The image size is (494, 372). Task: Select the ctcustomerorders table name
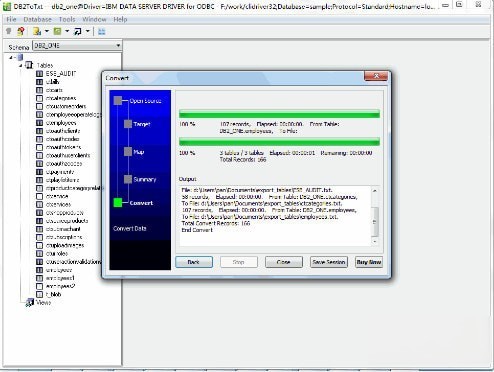(x=66, y=106)
